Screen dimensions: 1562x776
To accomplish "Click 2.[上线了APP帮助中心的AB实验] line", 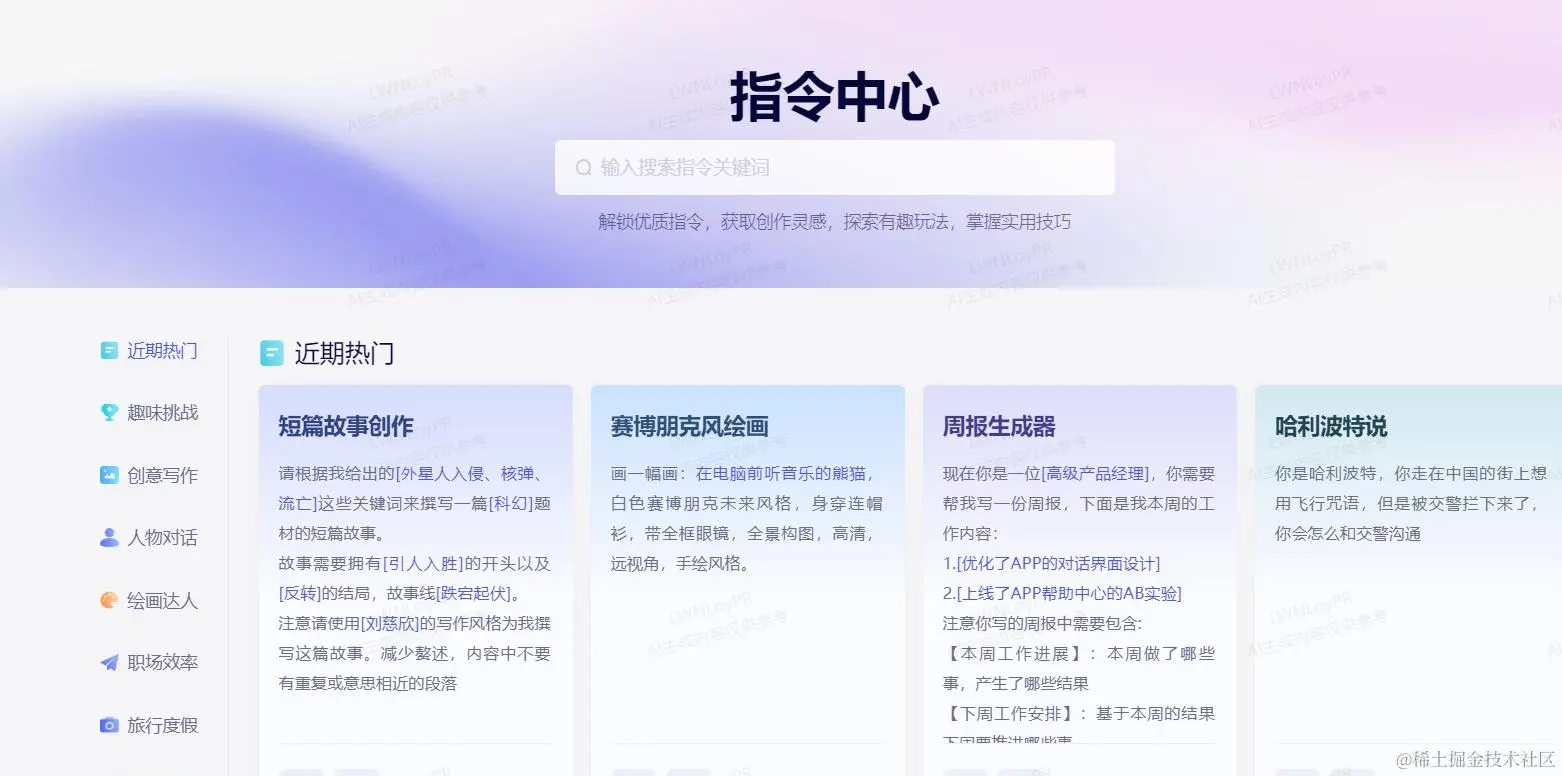I will click(x=1062, y=593).
